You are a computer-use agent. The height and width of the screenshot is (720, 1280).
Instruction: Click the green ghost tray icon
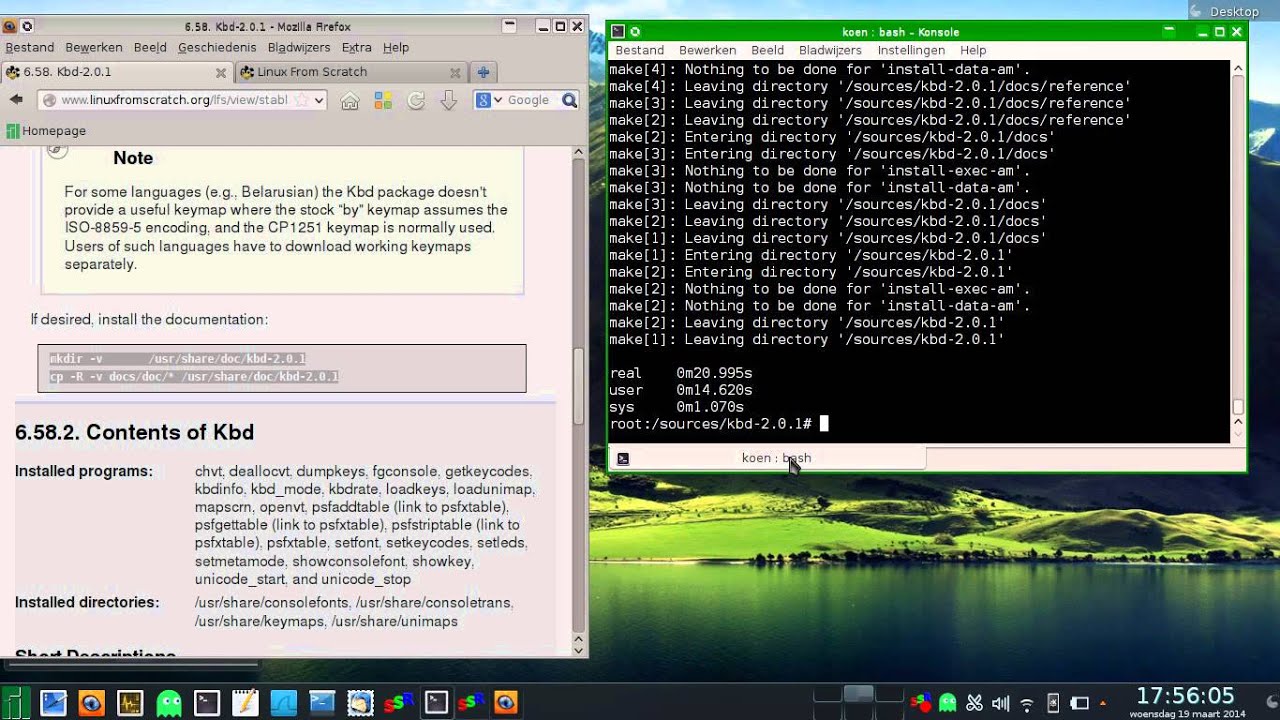948,703
